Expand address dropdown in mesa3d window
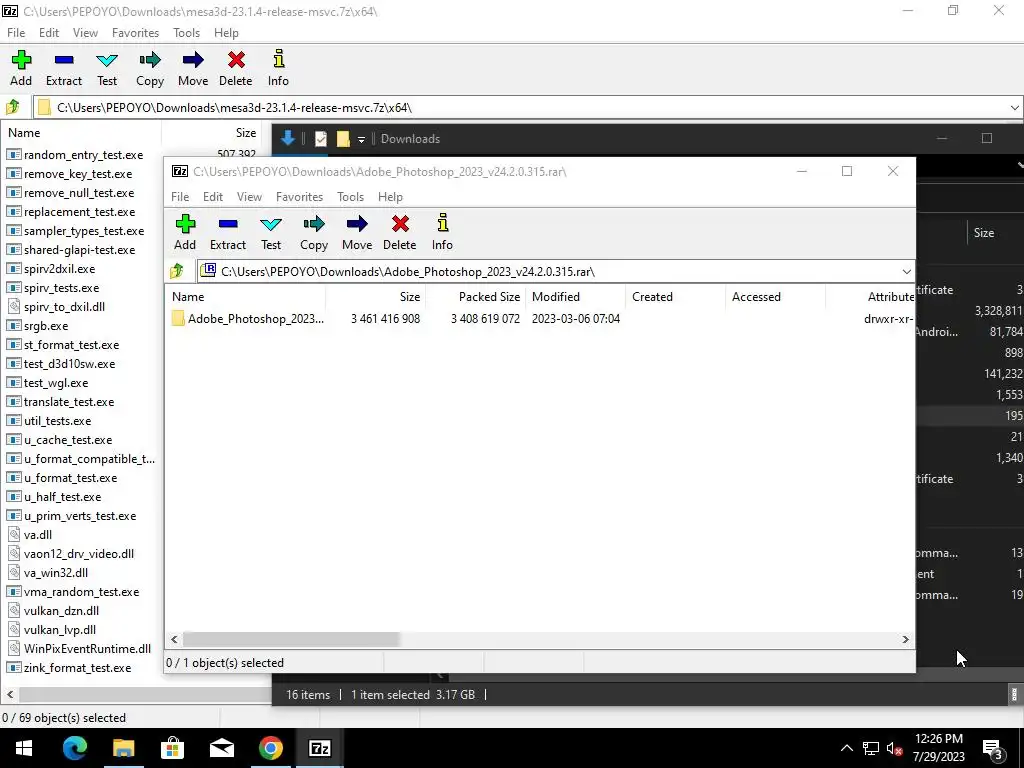The image size is (1024, 768). (x=1014, y=108)
